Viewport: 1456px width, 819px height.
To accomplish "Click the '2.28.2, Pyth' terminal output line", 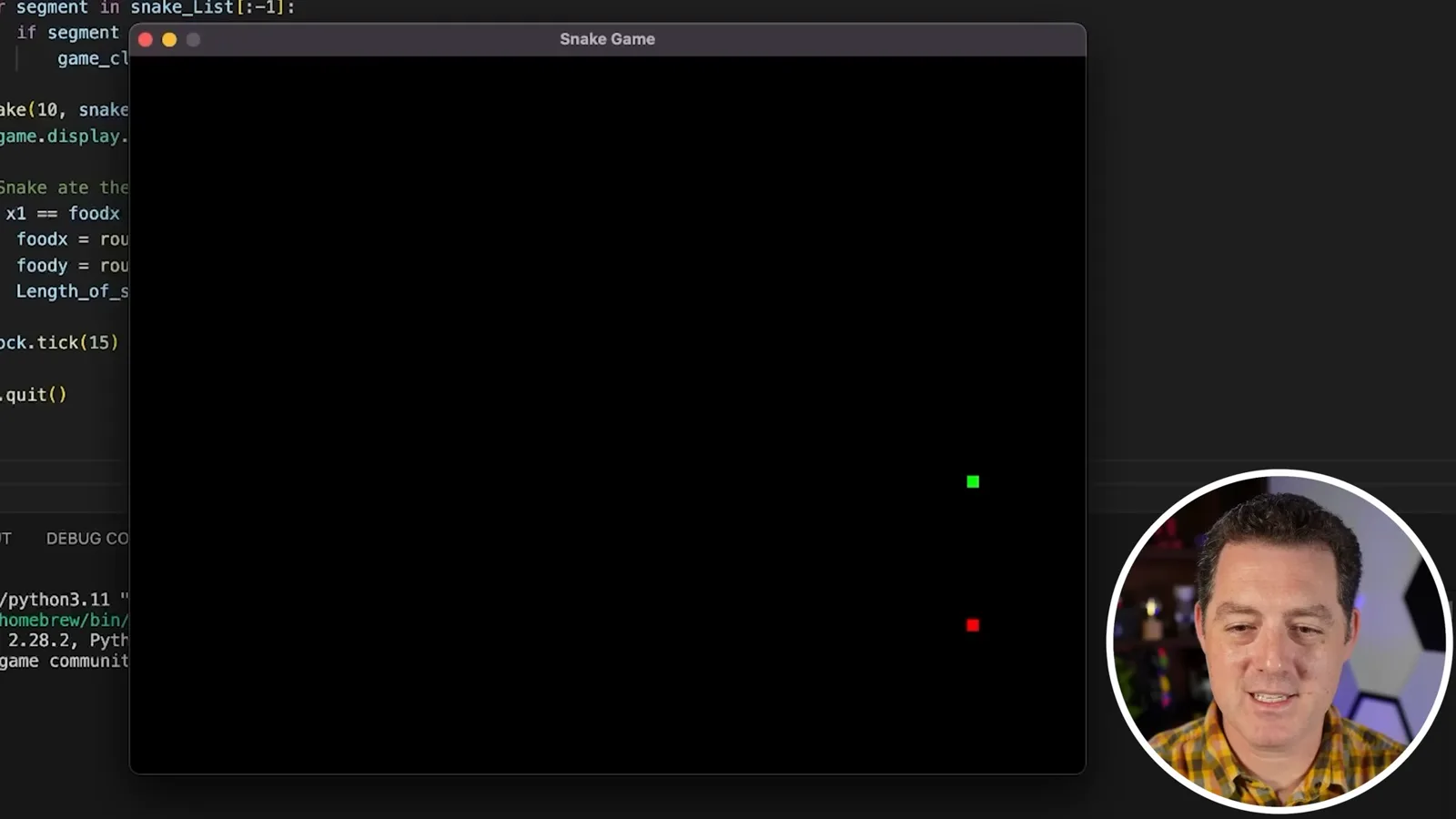I will point(68,641).
